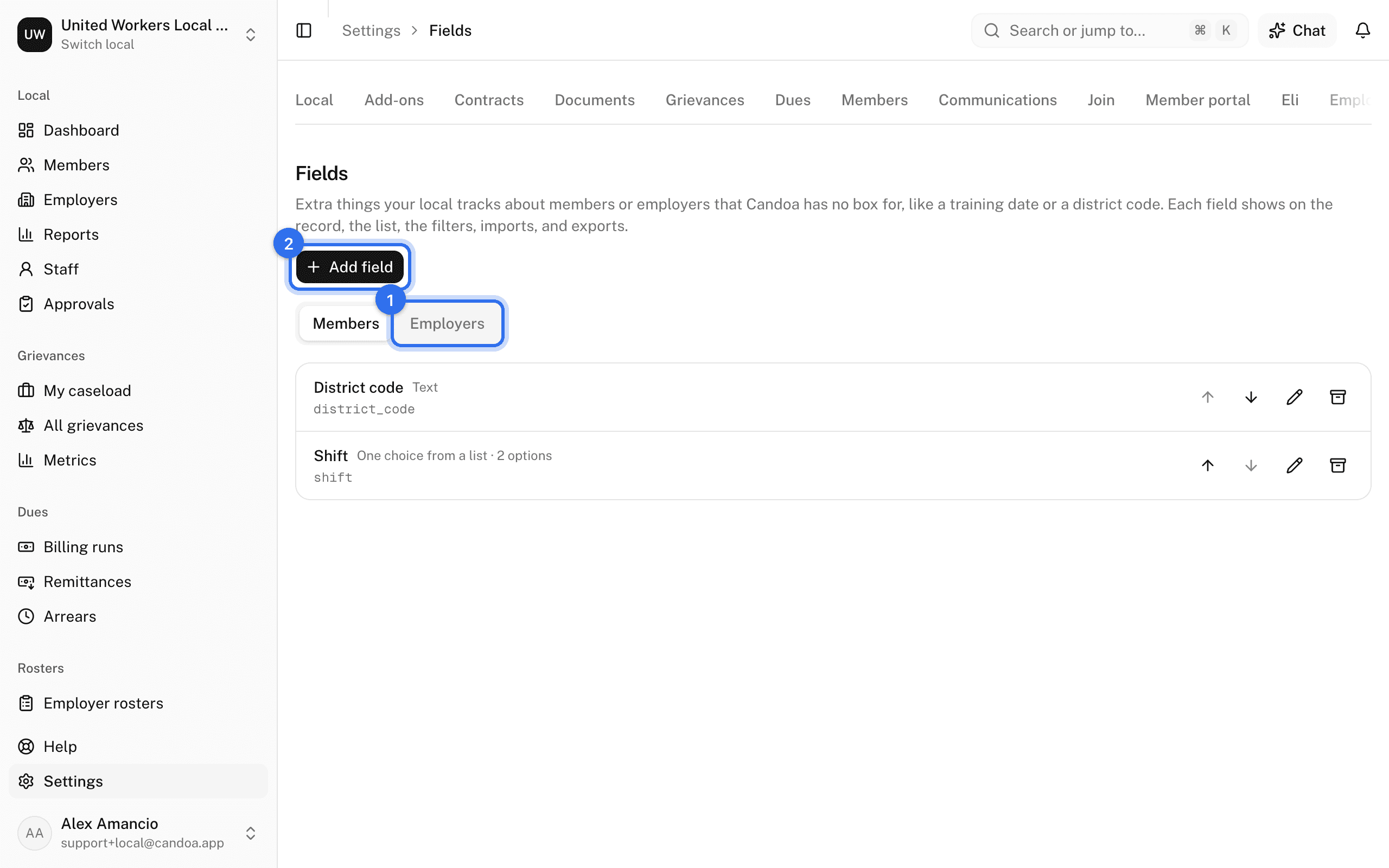
Task: Click the lowercase shift key text
Action: click(333, 477)
